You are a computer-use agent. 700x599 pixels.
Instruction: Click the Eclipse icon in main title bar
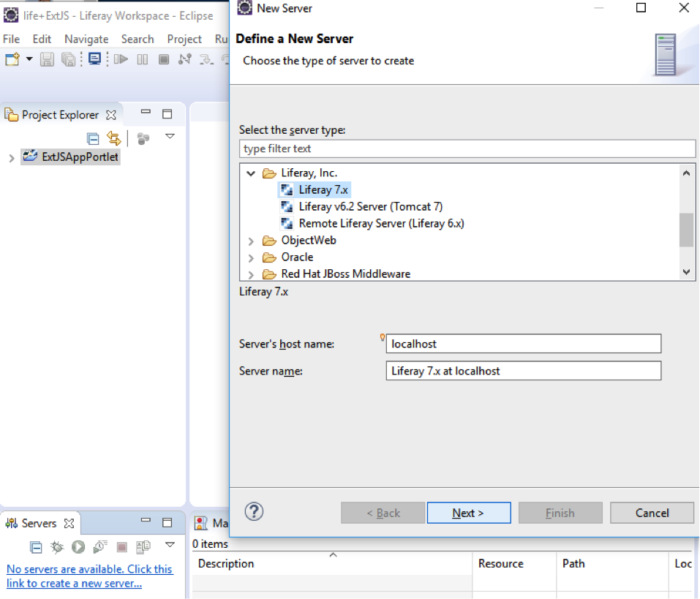11,16
